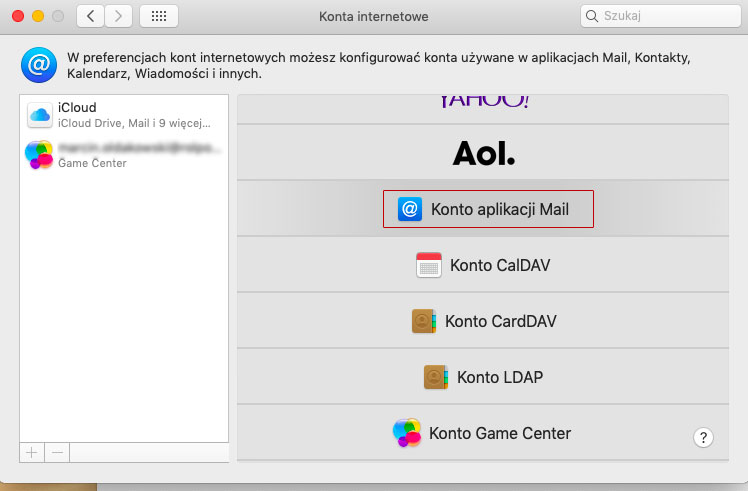Select the iCloud account in the sidebar

click(x=124, y=115)
